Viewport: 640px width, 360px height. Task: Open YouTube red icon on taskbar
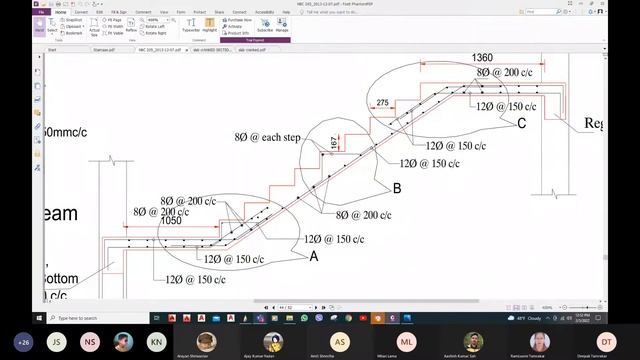(363, 318)
